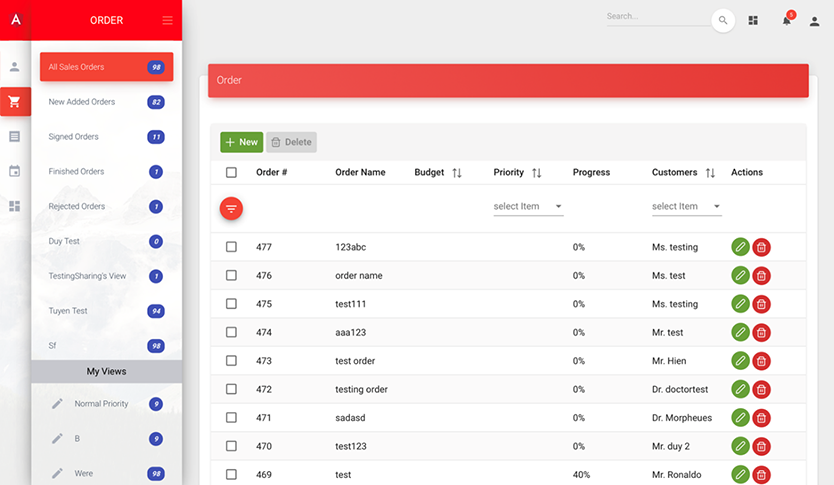Tick the checkbox for order 476
This screenshot has width=834, height=485.
pyautogui.click(x=231, y=276)
